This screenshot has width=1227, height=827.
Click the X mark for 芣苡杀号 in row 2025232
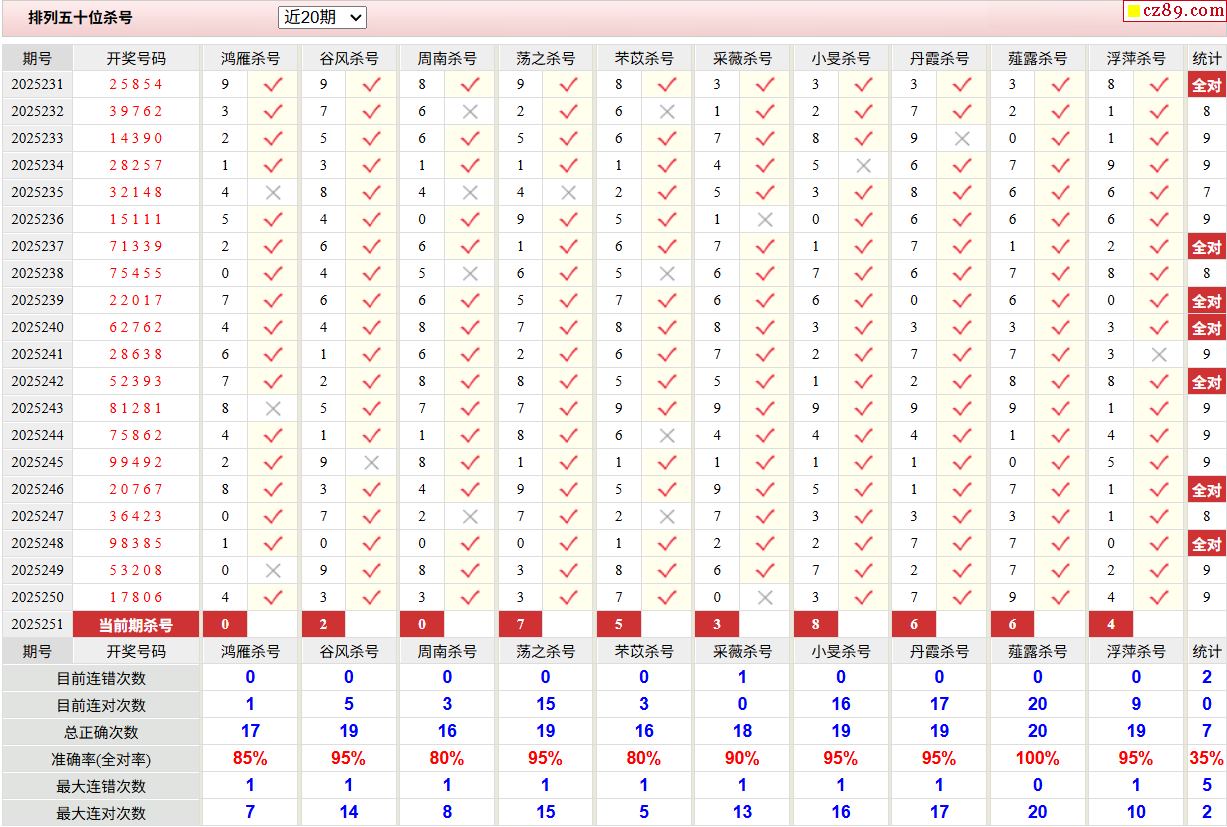point(667,111)
